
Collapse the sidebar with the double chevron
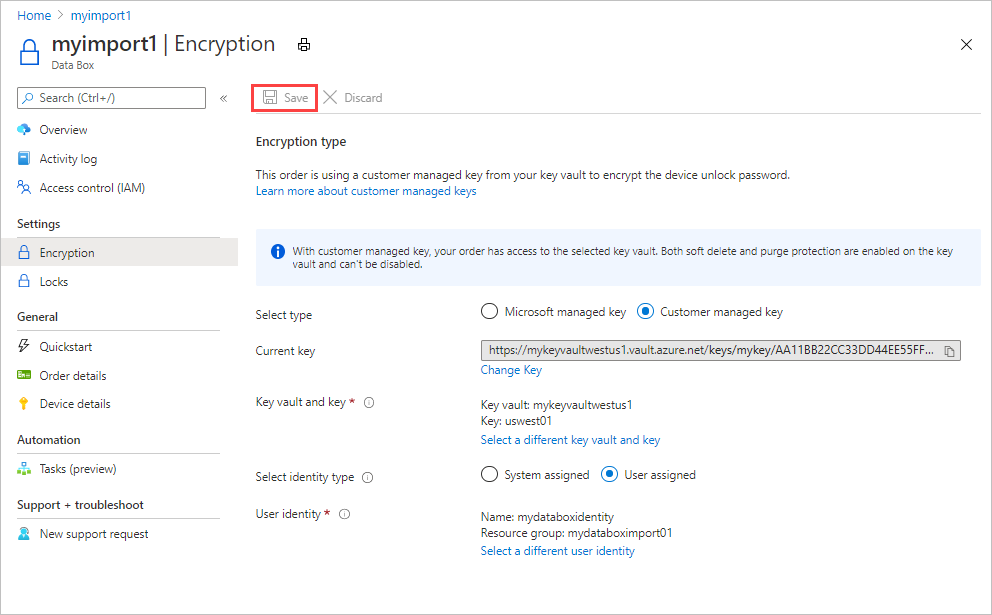click(223, 98)
